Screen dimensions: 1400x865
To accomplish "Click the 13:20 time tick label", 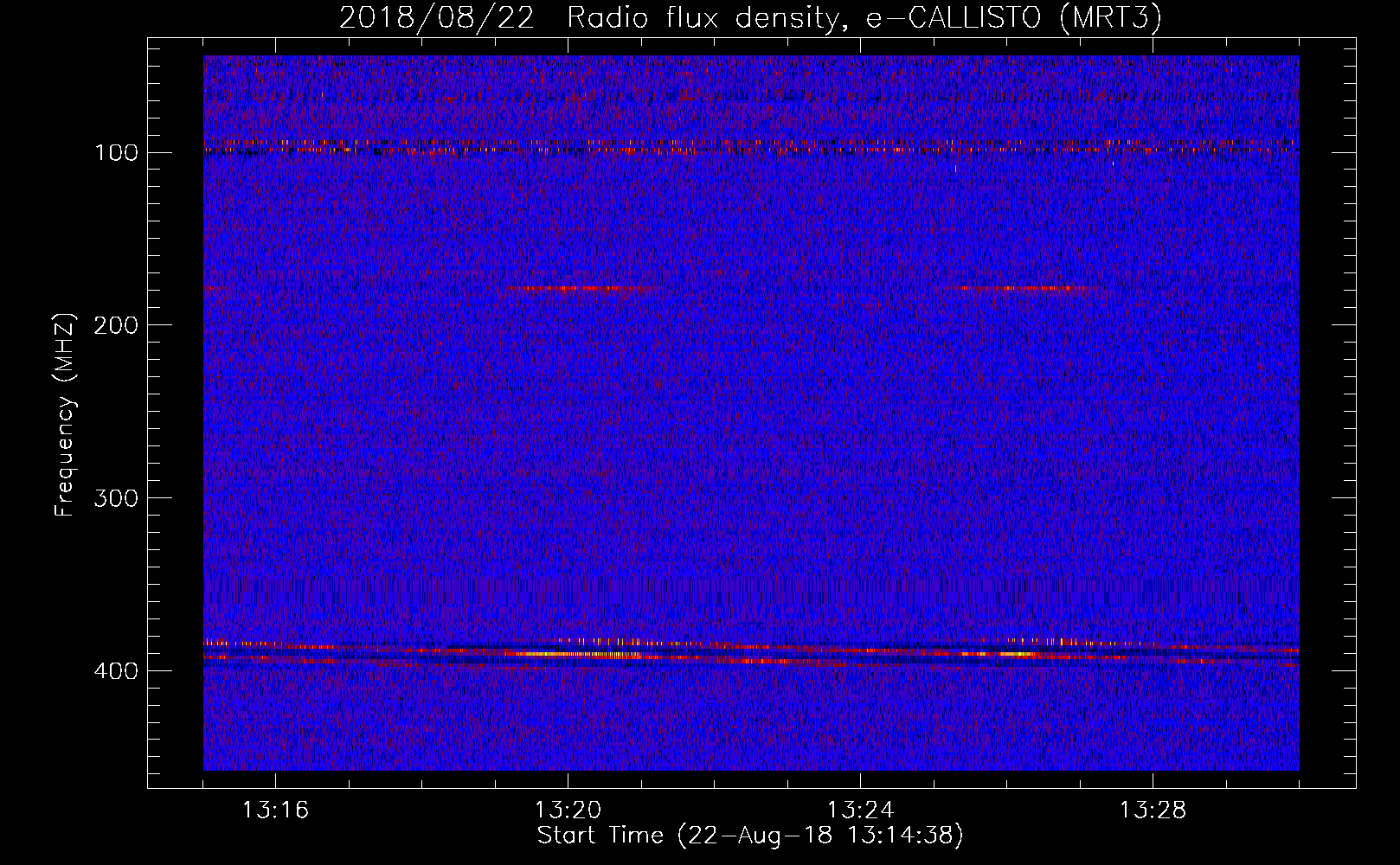I will pyautogui.click(x=568, y=811).
